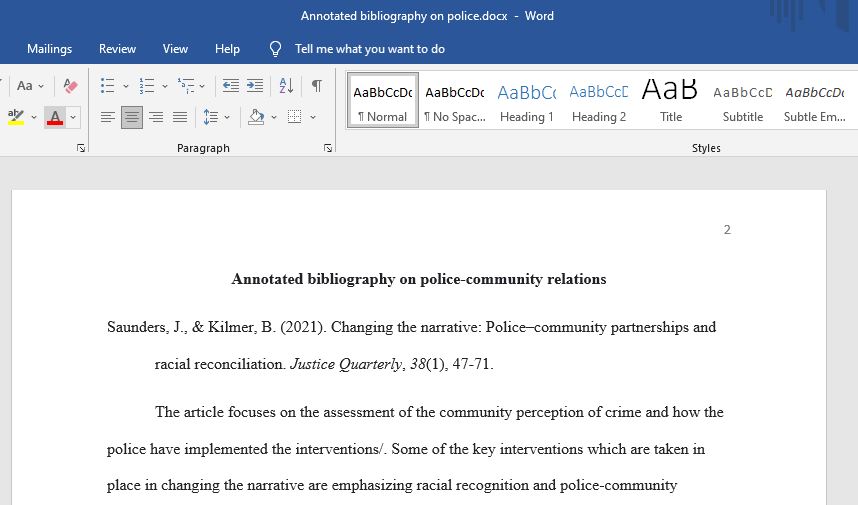Screen dimensions: 858x505
Task: Open the Help tab
Action: pos(227,49)
